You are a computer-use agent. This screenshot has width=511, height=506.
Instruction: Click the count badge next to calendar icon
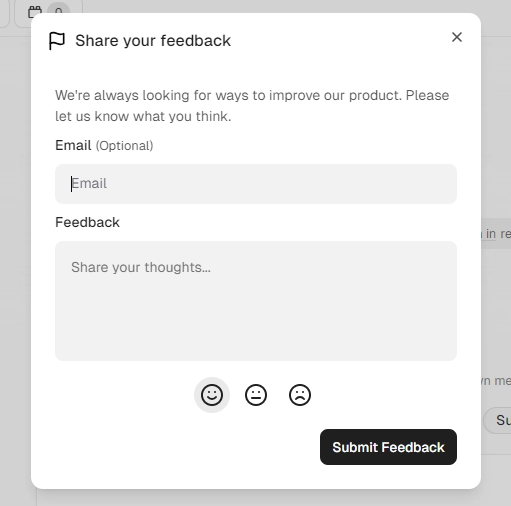tap(59, 10)
